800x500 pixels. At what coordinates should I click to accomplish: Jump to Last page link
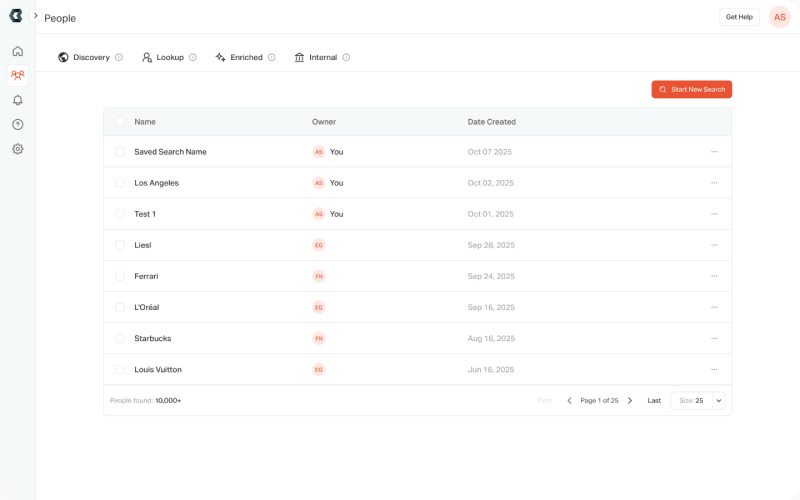pyautogui.click(x=654, y=401)
